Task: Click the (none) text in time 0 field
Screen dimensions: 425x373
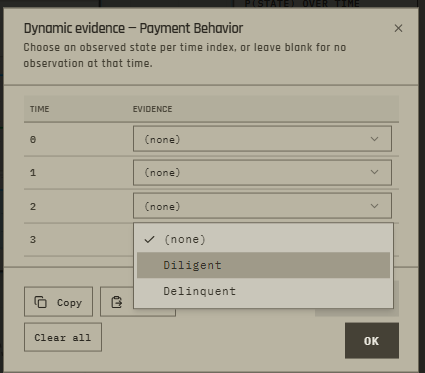Action: pyautogui.click(x=162, y=139)
